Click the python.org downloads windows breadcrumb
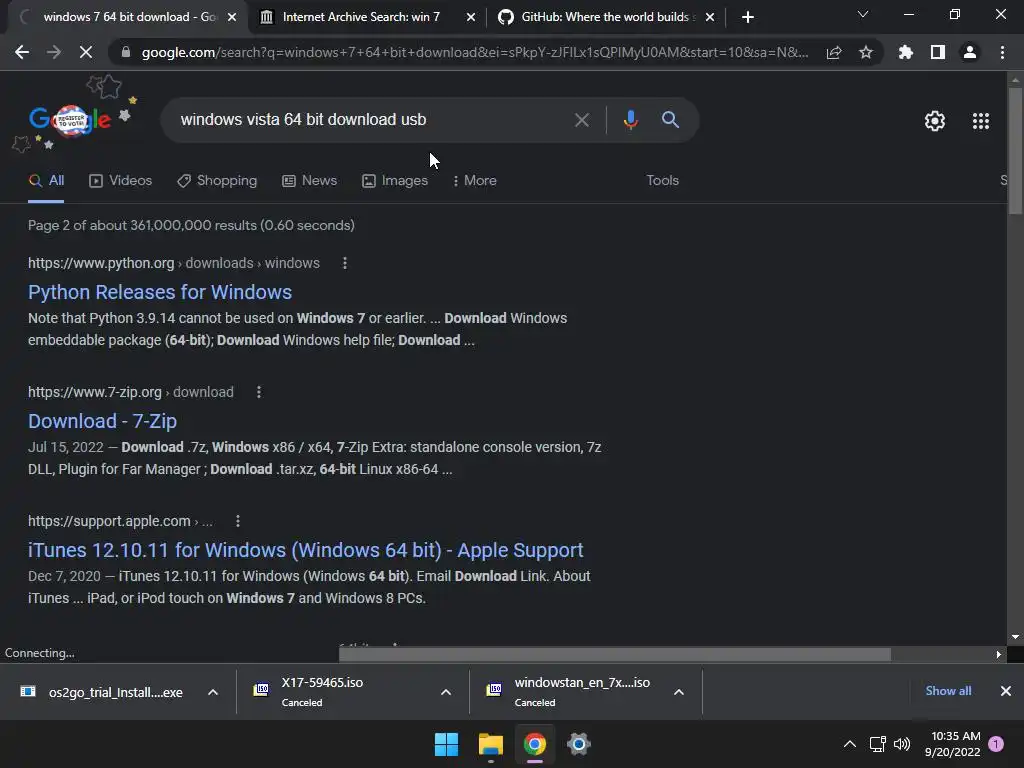 coord(174,263)
